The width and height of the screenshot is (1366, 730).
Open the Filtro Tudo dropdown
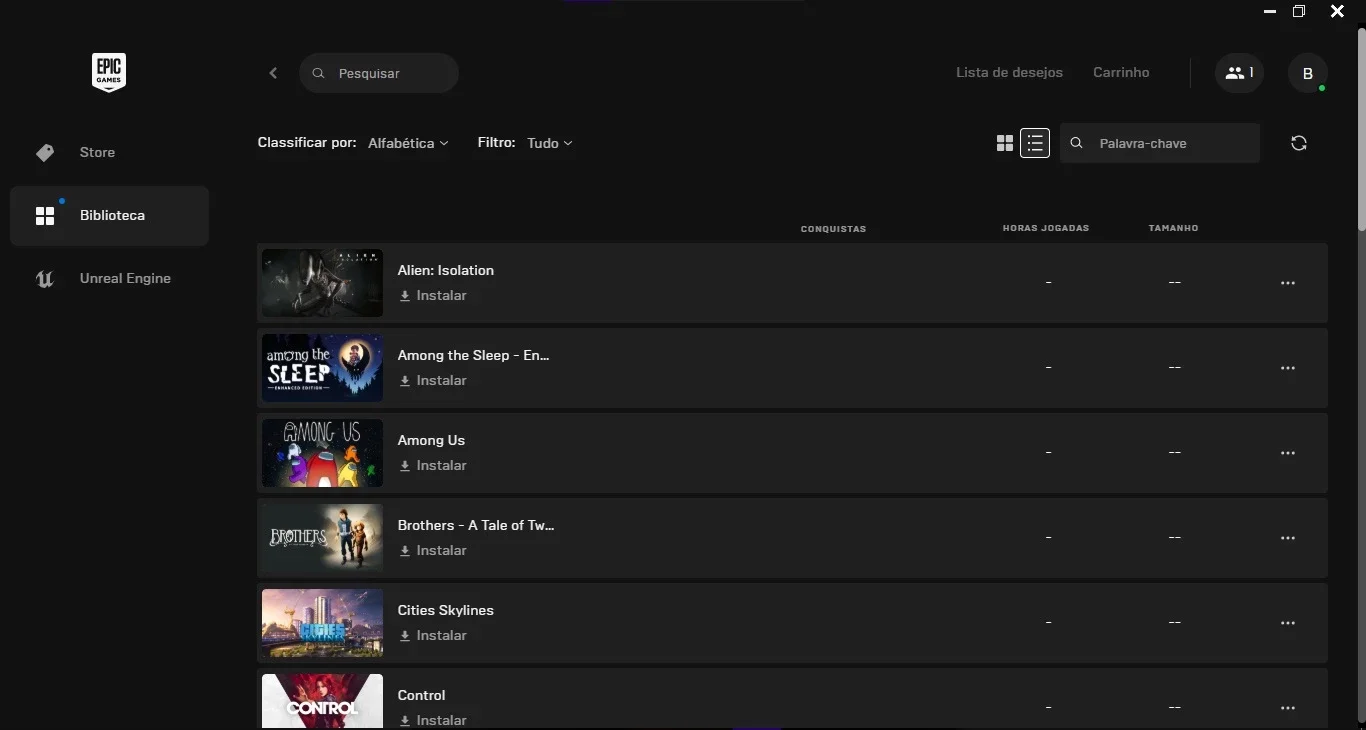(x=550, y=143)
